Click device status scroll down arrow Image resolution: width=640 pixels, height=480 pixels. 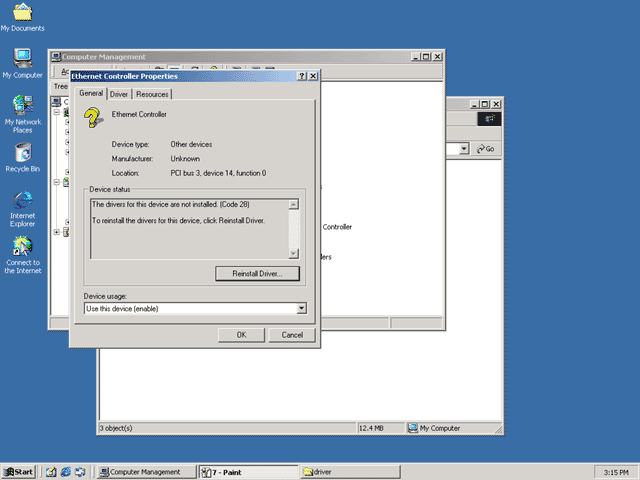[x=293, y=253]
